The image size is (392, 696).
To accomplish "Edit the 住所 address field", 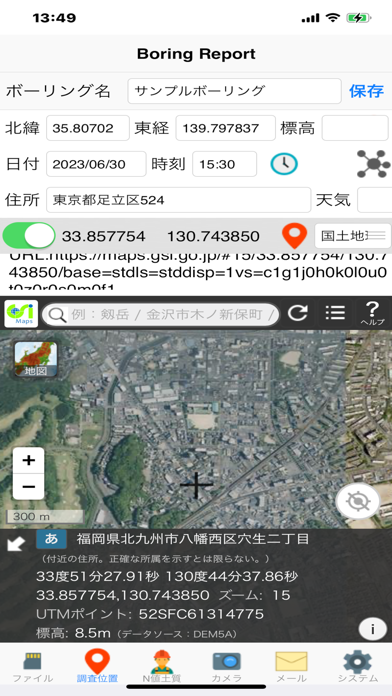I will (x=178, y=200).
